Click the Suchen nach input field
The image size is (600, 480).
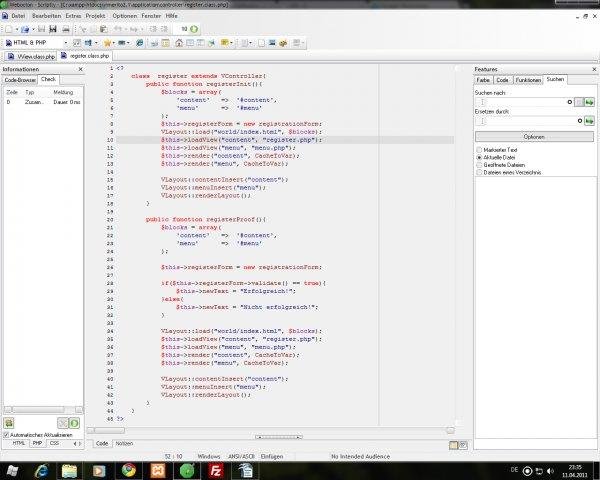coord(520,102)
